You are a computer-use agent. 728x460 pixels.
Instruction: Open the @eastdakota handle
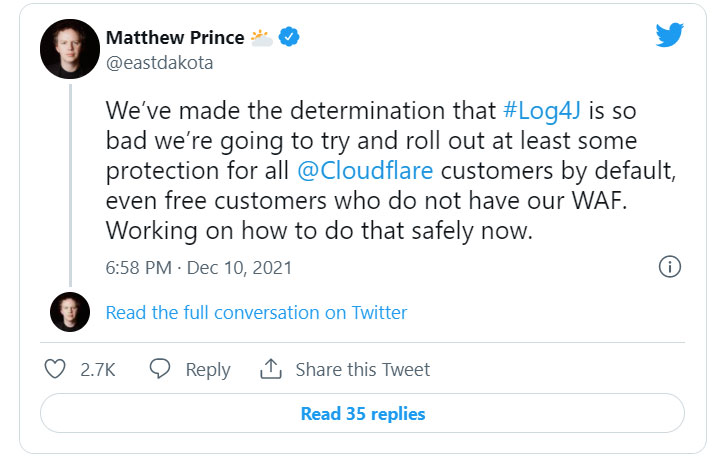(x=159, y=62)
